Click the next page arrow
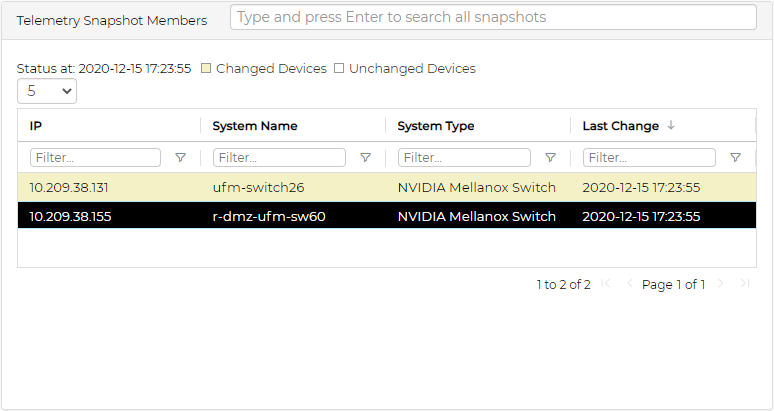This screenshot has width=774, height=411. click(x=720, y=285)
